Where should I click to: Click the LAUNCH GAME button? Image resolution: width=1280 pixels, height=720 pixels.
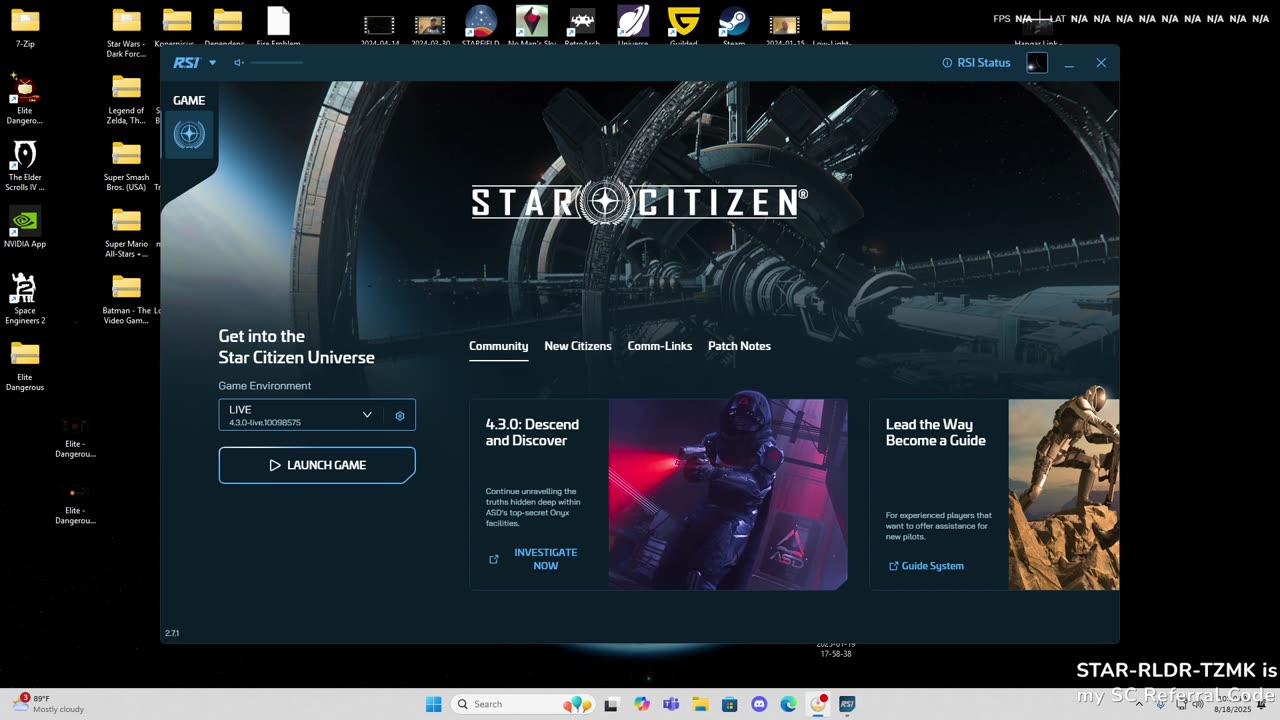(x=317, y=465)
